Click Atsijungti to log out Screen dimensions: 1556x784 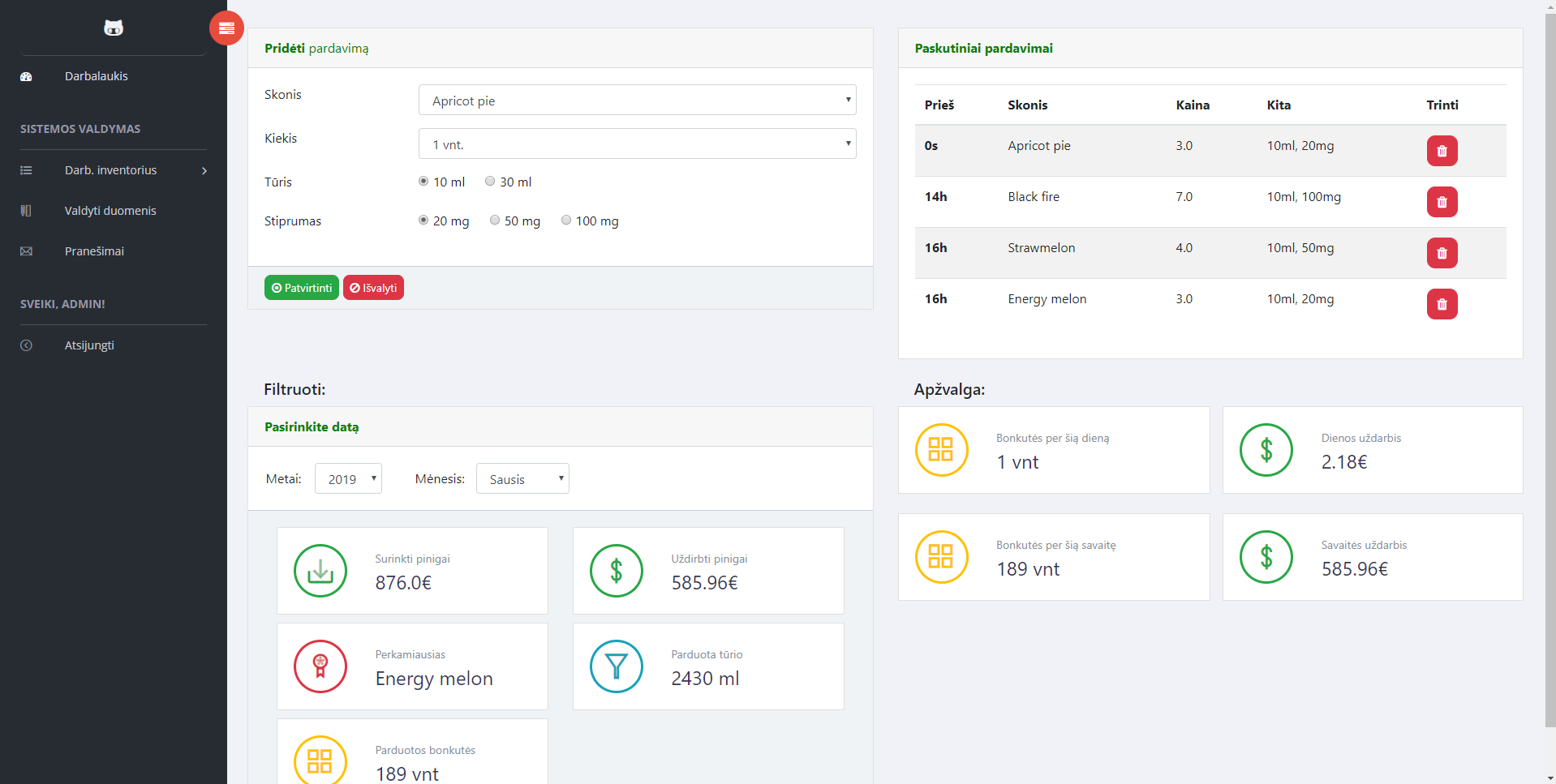pyautogui.click(x=89, y=345)
